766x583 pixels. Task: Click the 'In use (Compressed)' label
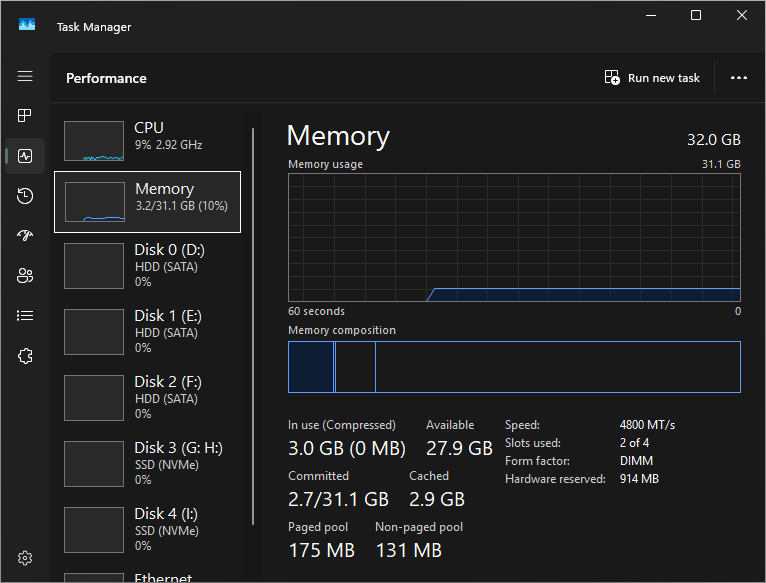click(x=342, y=425)
